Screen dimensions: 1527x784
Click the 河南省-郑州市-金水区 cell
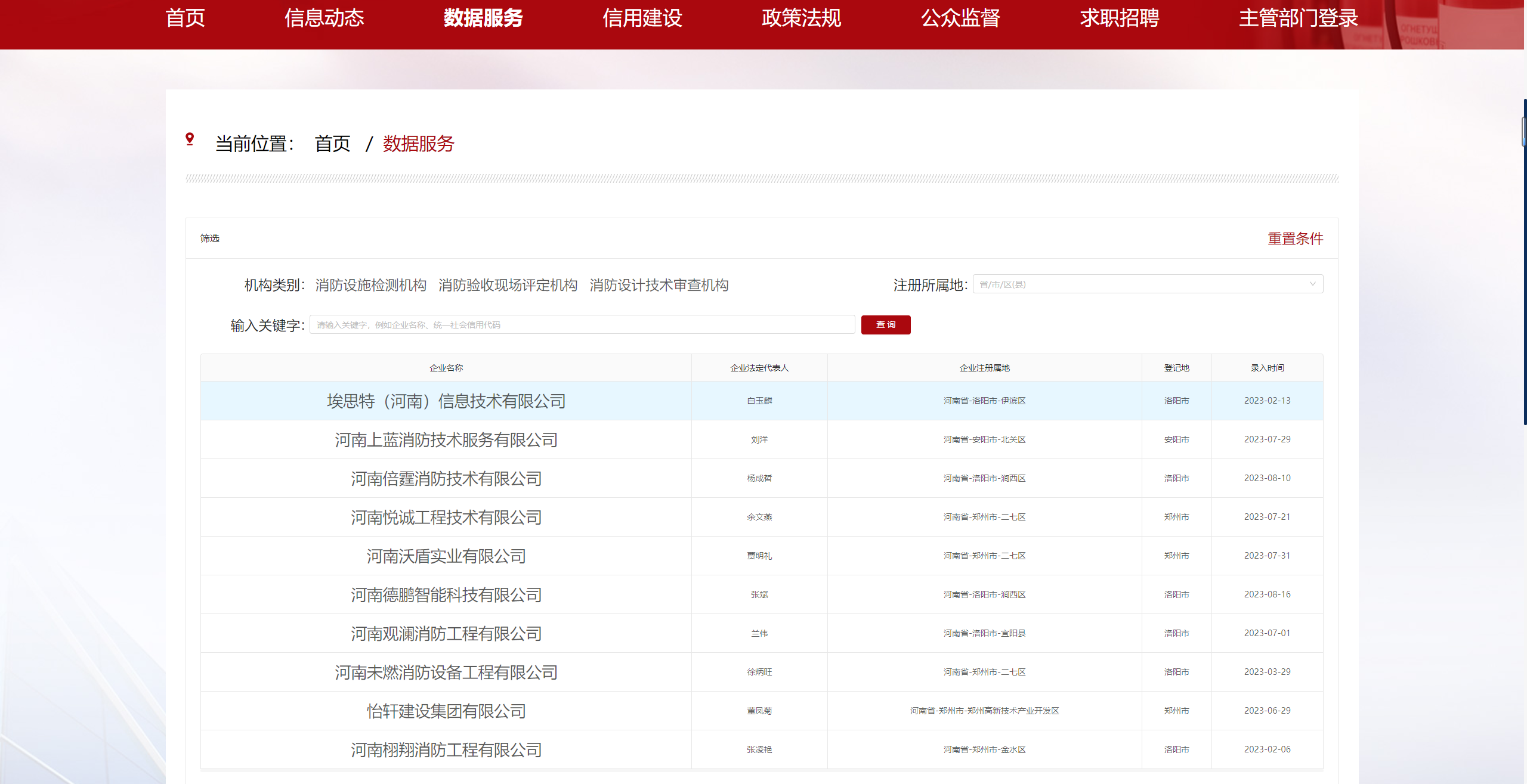[985, 749]
